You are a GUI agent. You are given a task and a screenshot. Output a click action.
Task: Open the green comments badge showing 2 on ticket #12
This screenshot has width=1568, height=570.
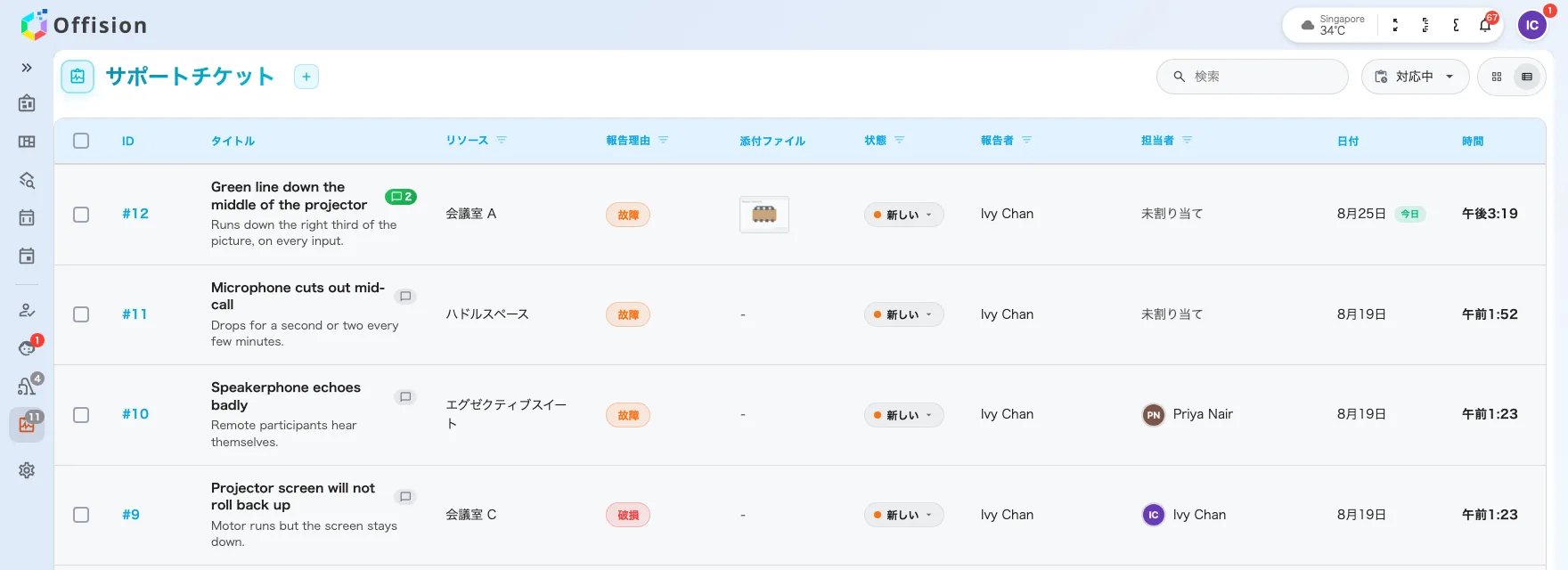click(401, 197)
